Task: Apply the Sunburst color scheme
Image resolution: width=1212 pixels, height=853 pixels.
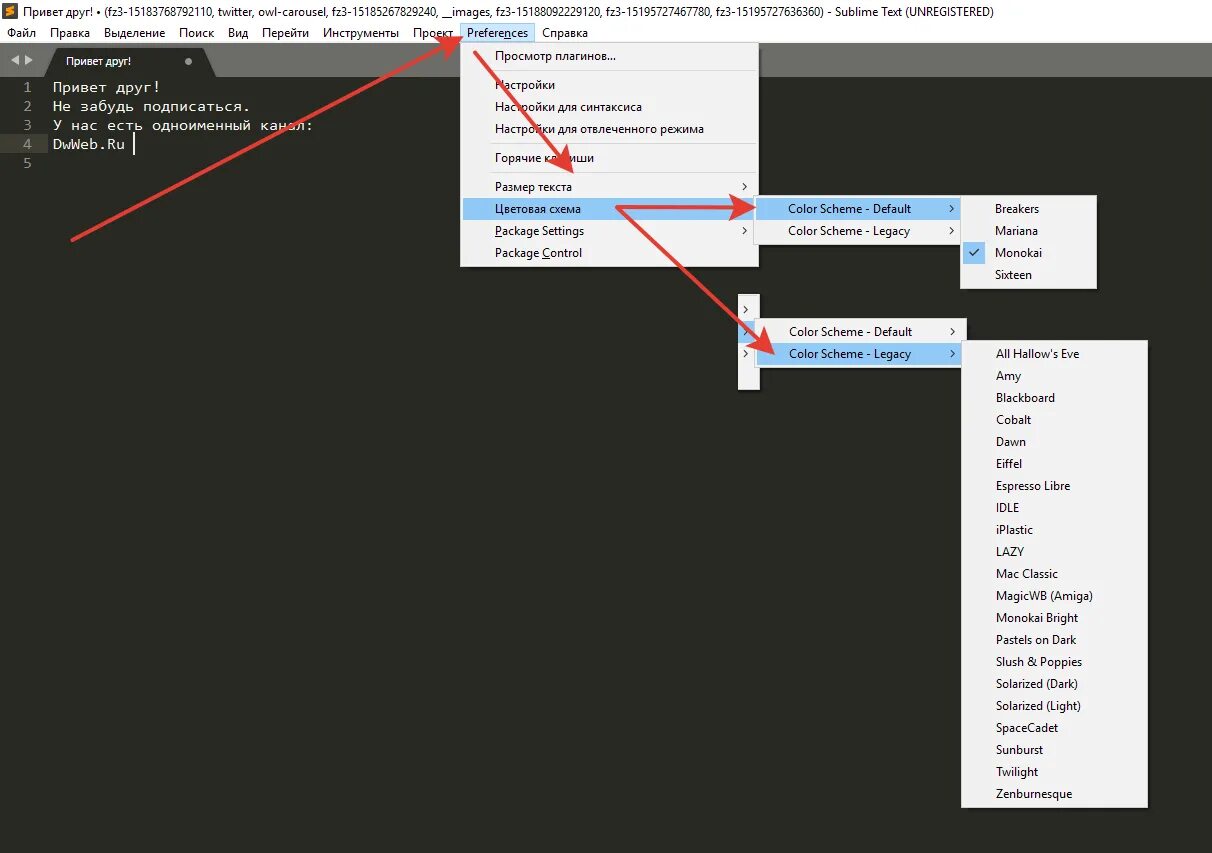Action: 1054,750
